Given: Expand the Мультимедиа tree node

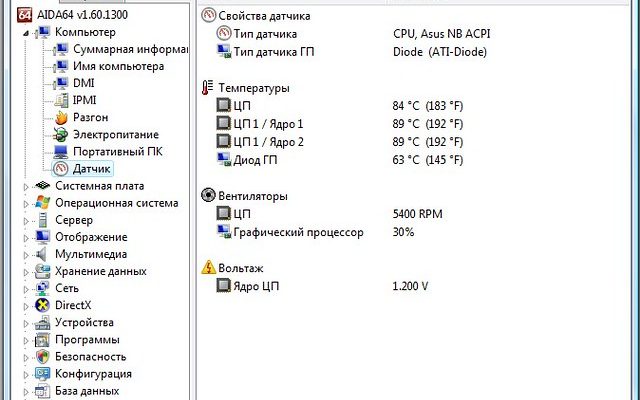Looking at the screenshot, I should pyautogui.click(x=27, y=254).
